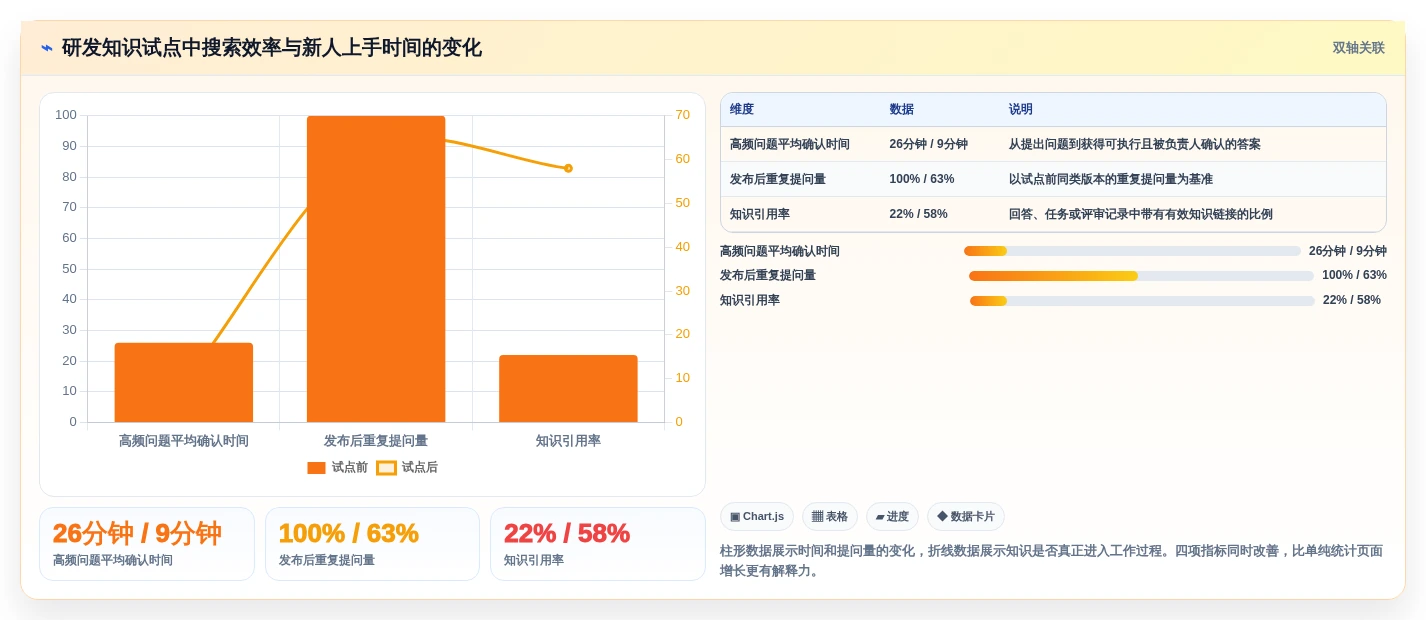Click the 双轴关联 label in the header
Screen dimensions: 1426x620
point(1358,48)
